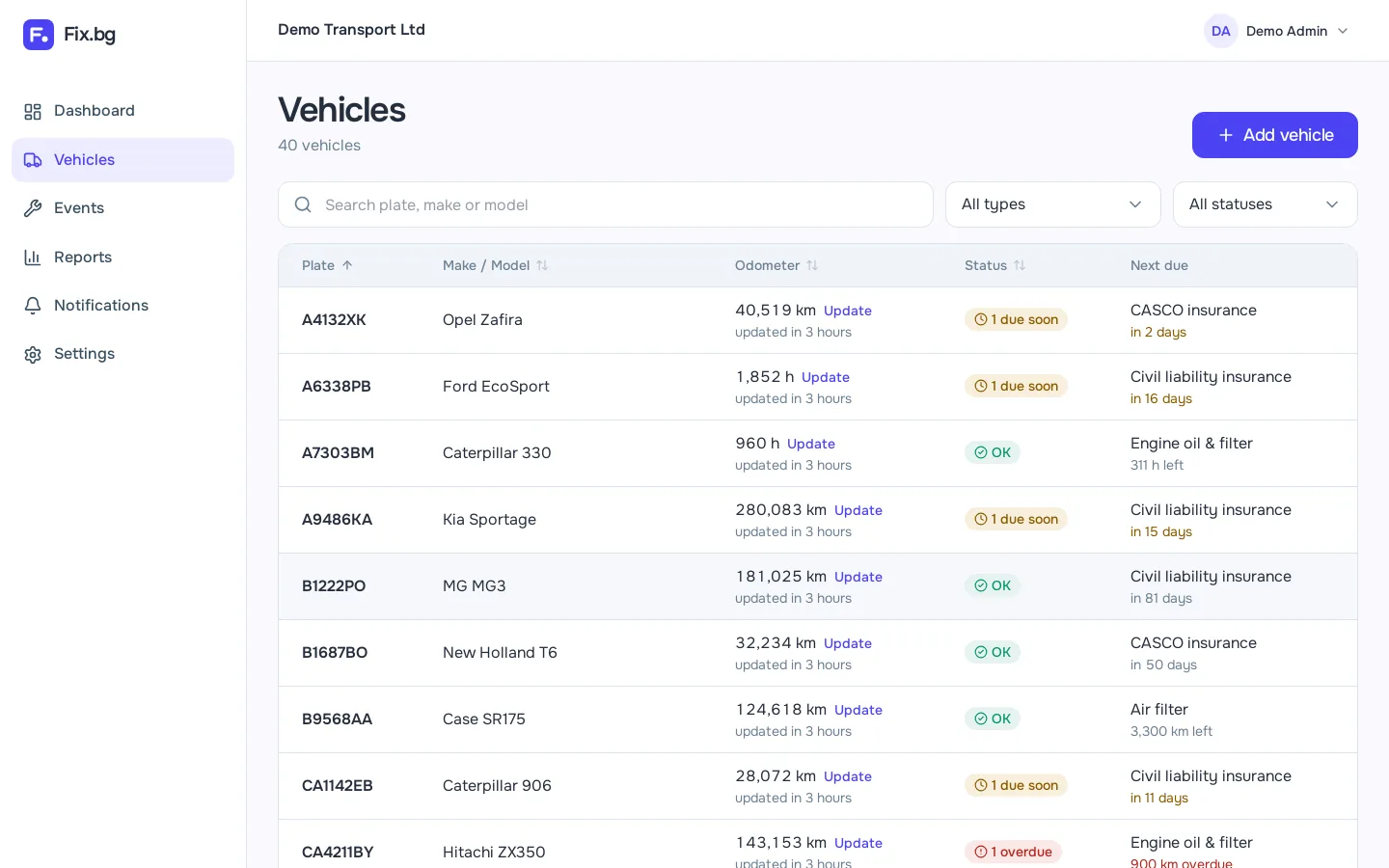Click the plus icon on Add vehicle

(1226, 135)
